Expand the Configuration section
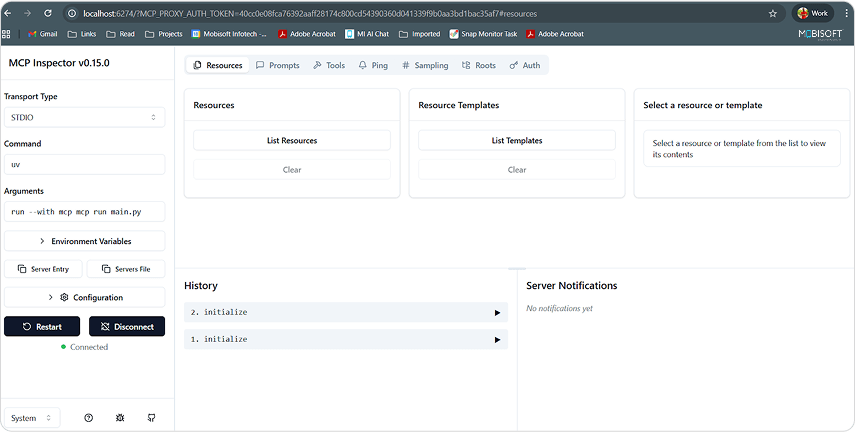This screenshot has width=855, height=432. coord(84,297)
